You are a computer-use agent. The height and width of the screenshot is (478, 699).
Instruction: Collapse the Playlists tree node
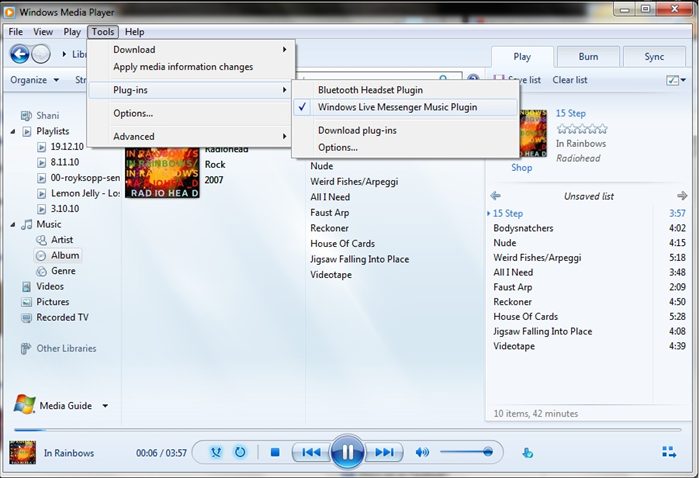(13, 132)
